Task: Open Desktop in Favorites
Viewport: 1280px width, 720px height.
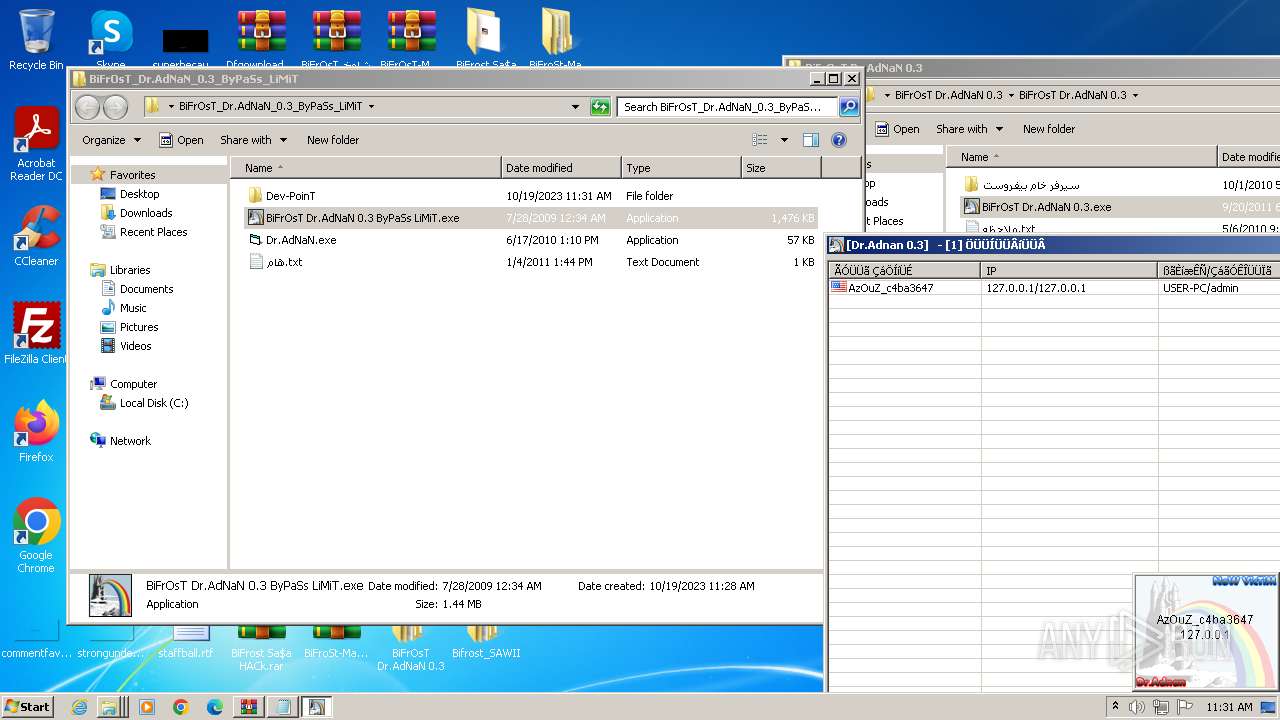Action: (139, 194)
